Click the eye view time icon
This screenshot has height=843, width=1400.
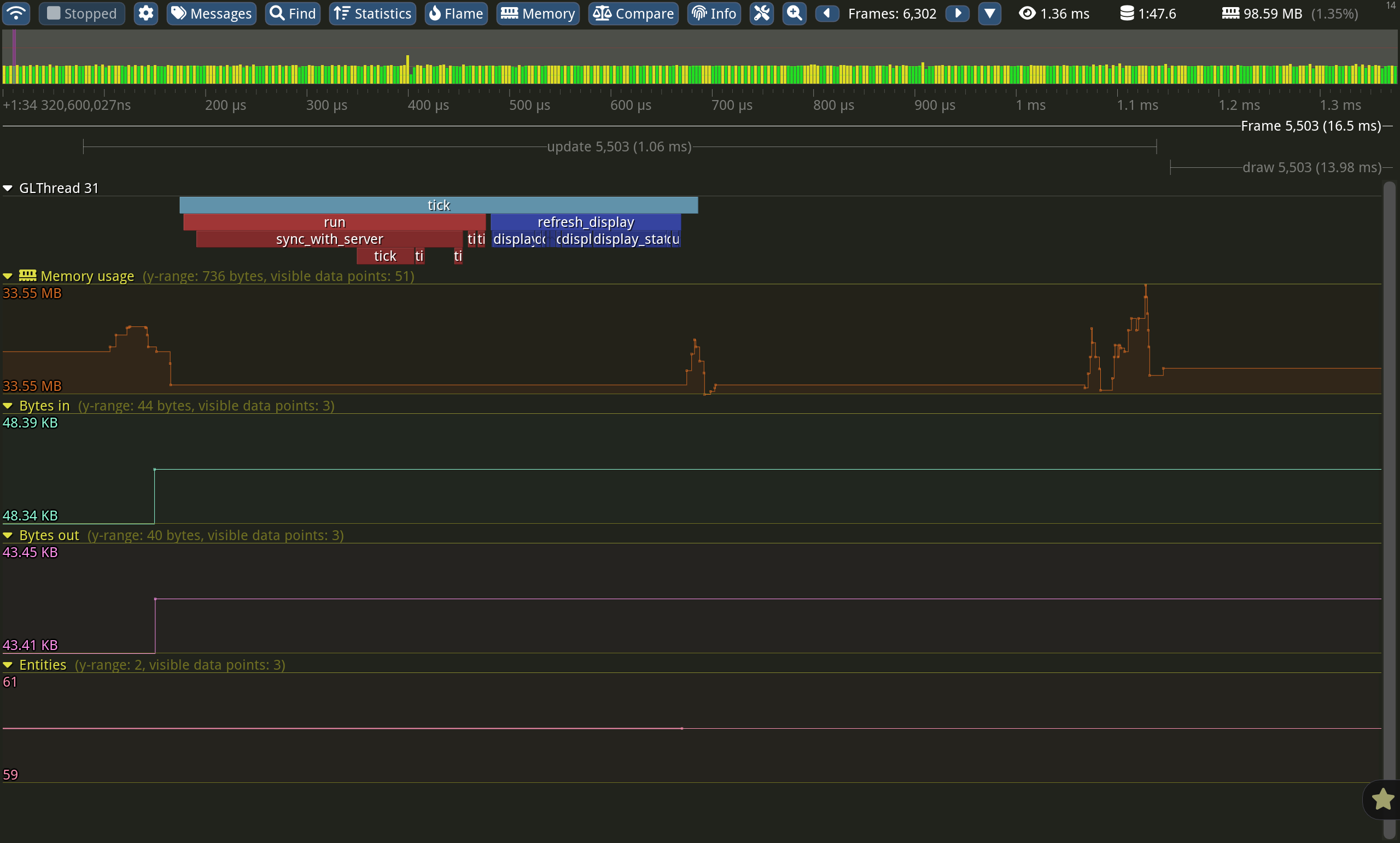point(1026,13)
